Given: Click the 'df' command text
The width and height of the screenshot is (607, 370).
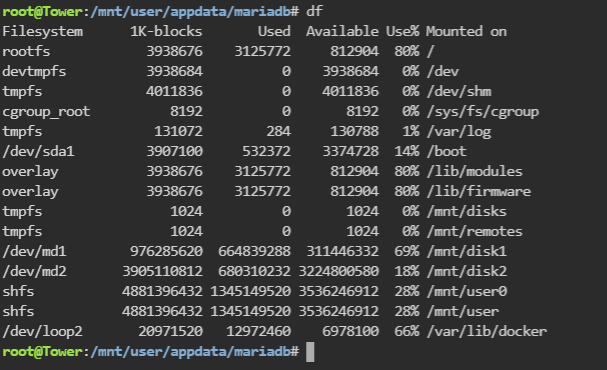Looking at the screenshot, I should [314, 11].
